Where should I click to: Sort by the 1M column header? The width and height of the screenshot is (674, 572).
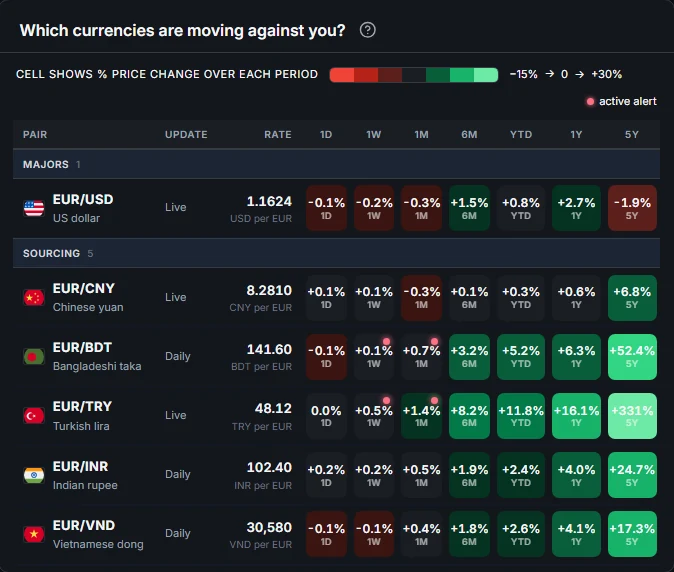421,135
